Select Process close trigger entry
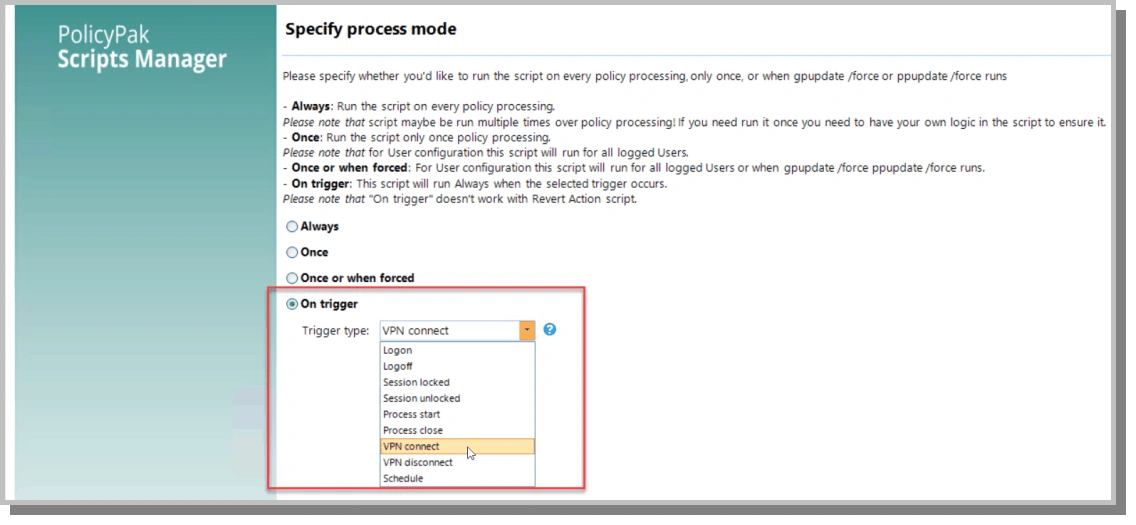Image resolution: width=1136 pixels, height=525 pixels. pyautogui.click(x=457, y=430)
